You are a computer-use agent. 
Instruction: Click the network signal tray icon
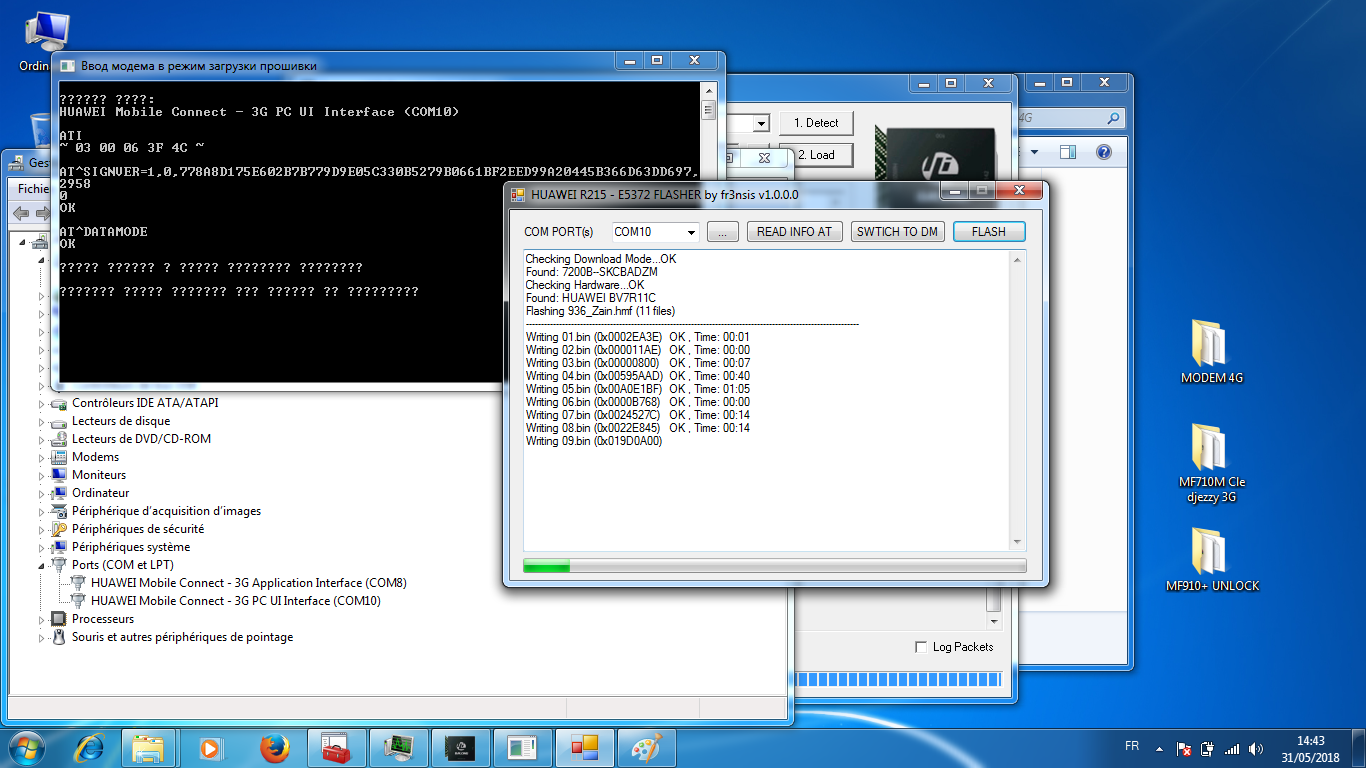click(1232, 748)
